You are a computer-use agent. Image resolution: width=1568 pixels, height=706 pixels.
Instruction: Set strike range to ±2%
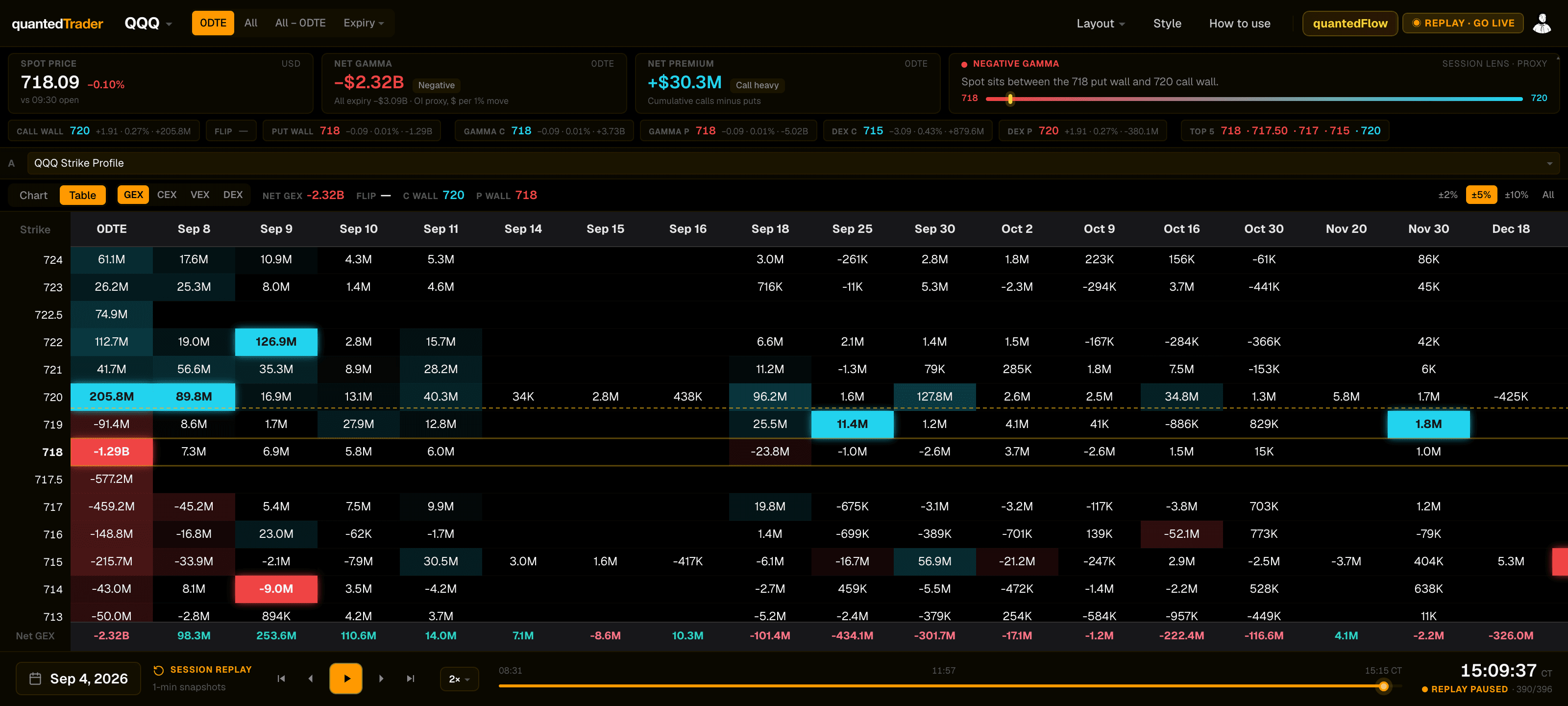1447,195
